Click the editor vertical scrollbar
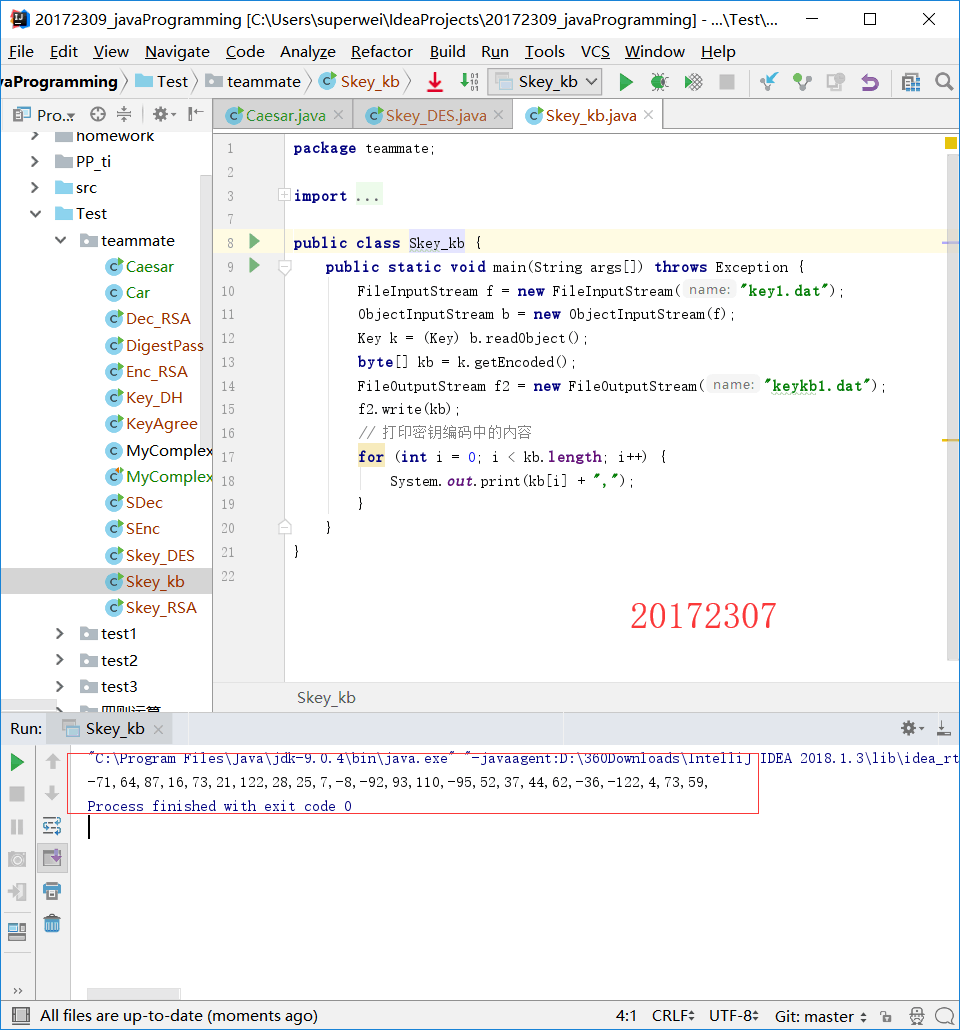Screen dimensions: 960x1030 tap(953, 407)
